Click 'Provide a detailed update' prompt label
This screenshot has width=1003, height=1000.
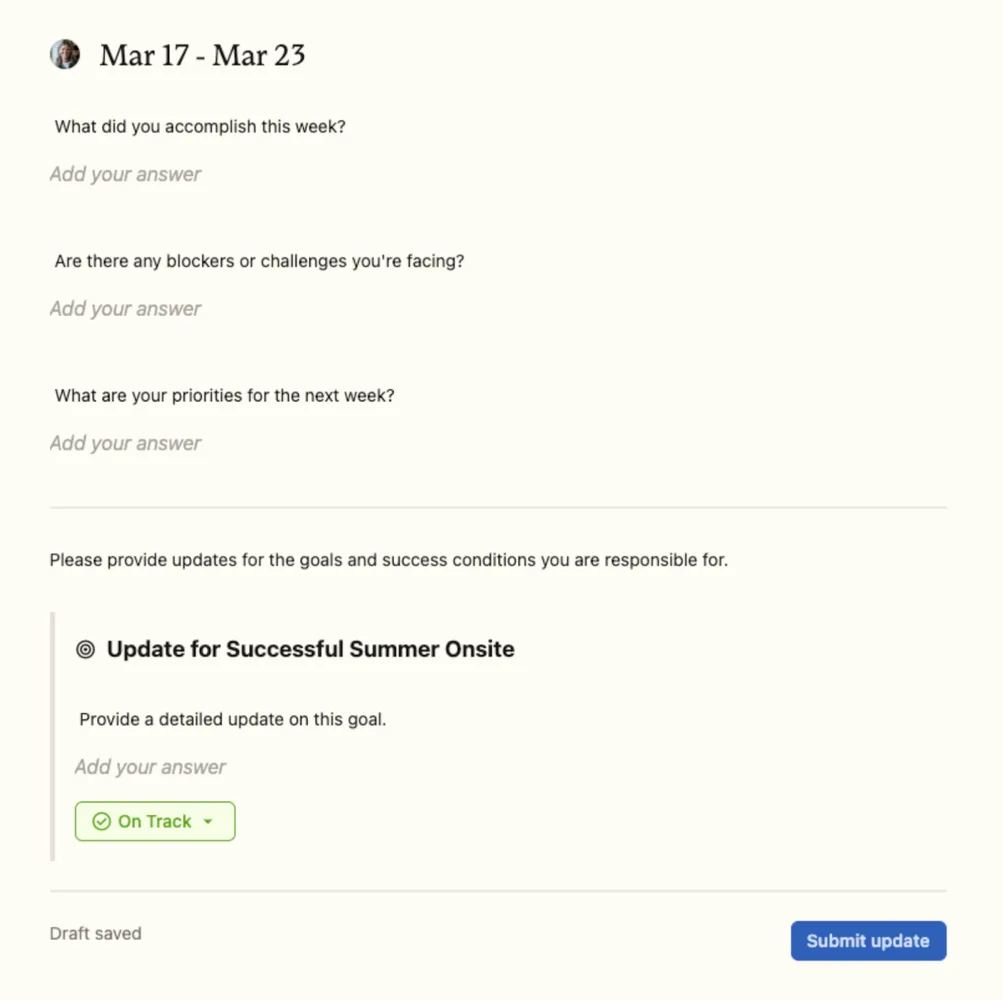point(233,719)
